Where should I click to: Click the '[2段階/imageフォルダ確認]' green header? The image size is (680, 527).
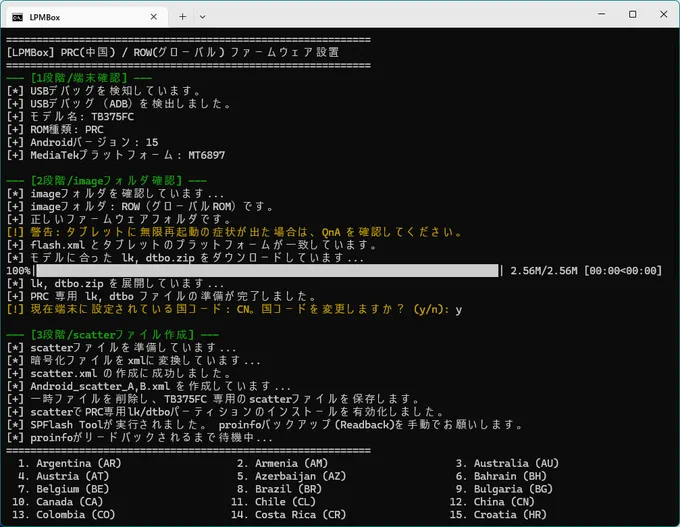pyautogui.click(x=107, y=181)
